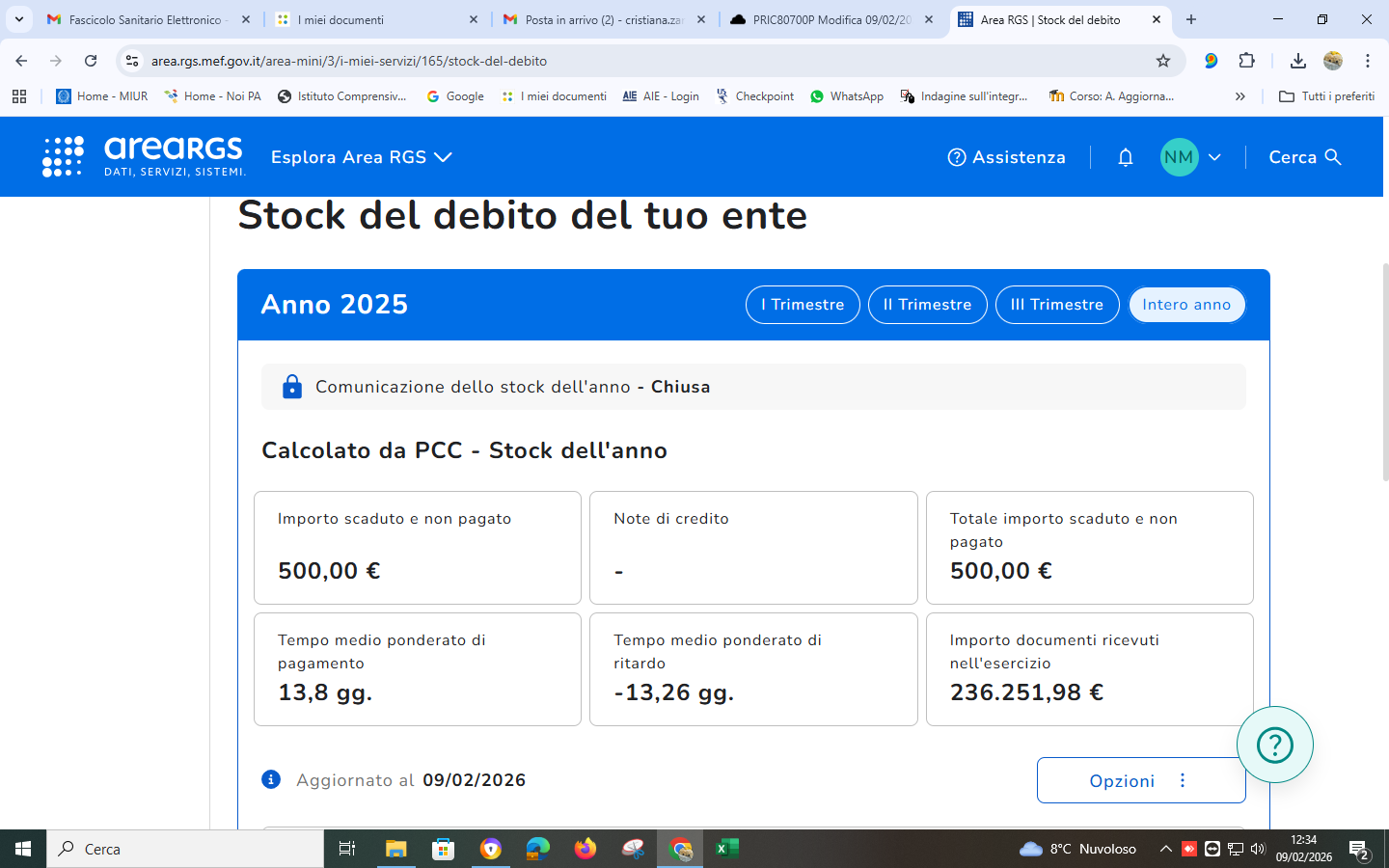Image resolution: width=1389 pixels, height=868 pixels.
Task: Select the II Trimestre period
Action: [927, 305]
